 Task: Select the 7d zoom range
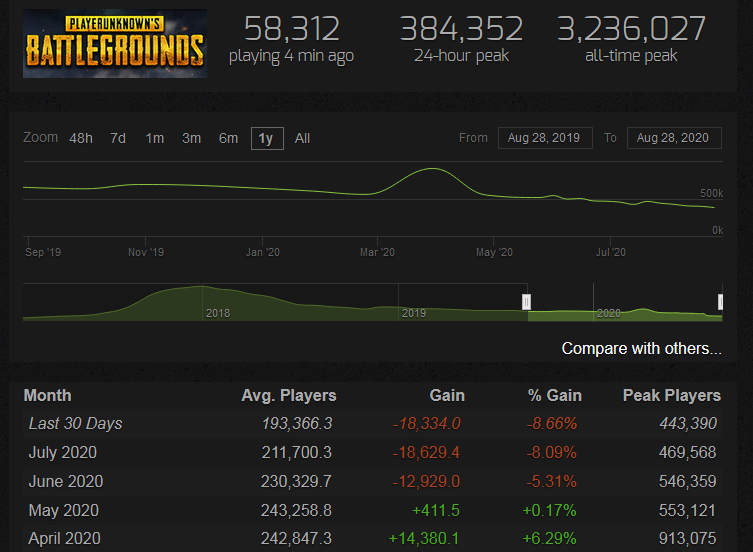coord(118,138)
